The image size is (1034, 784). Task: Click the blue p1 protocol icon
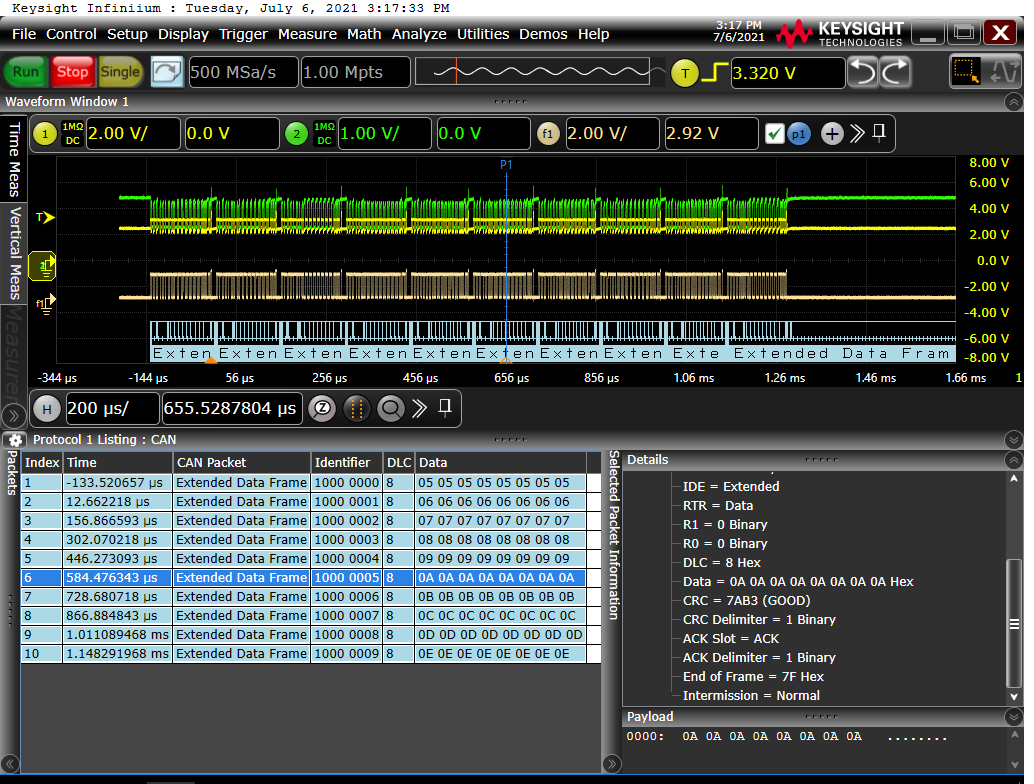point(799,135)
